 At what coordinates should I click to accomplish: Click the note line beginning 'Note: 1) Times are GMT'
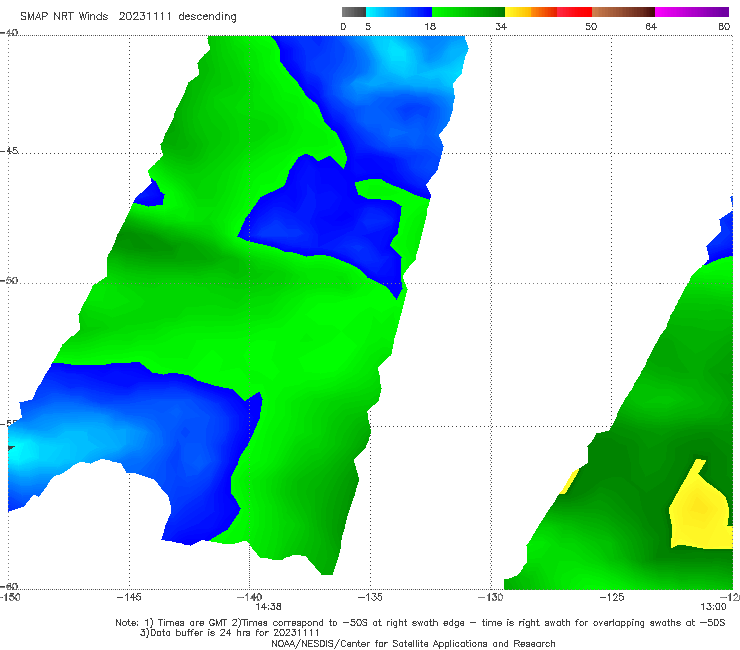click(x=420, y=623)
